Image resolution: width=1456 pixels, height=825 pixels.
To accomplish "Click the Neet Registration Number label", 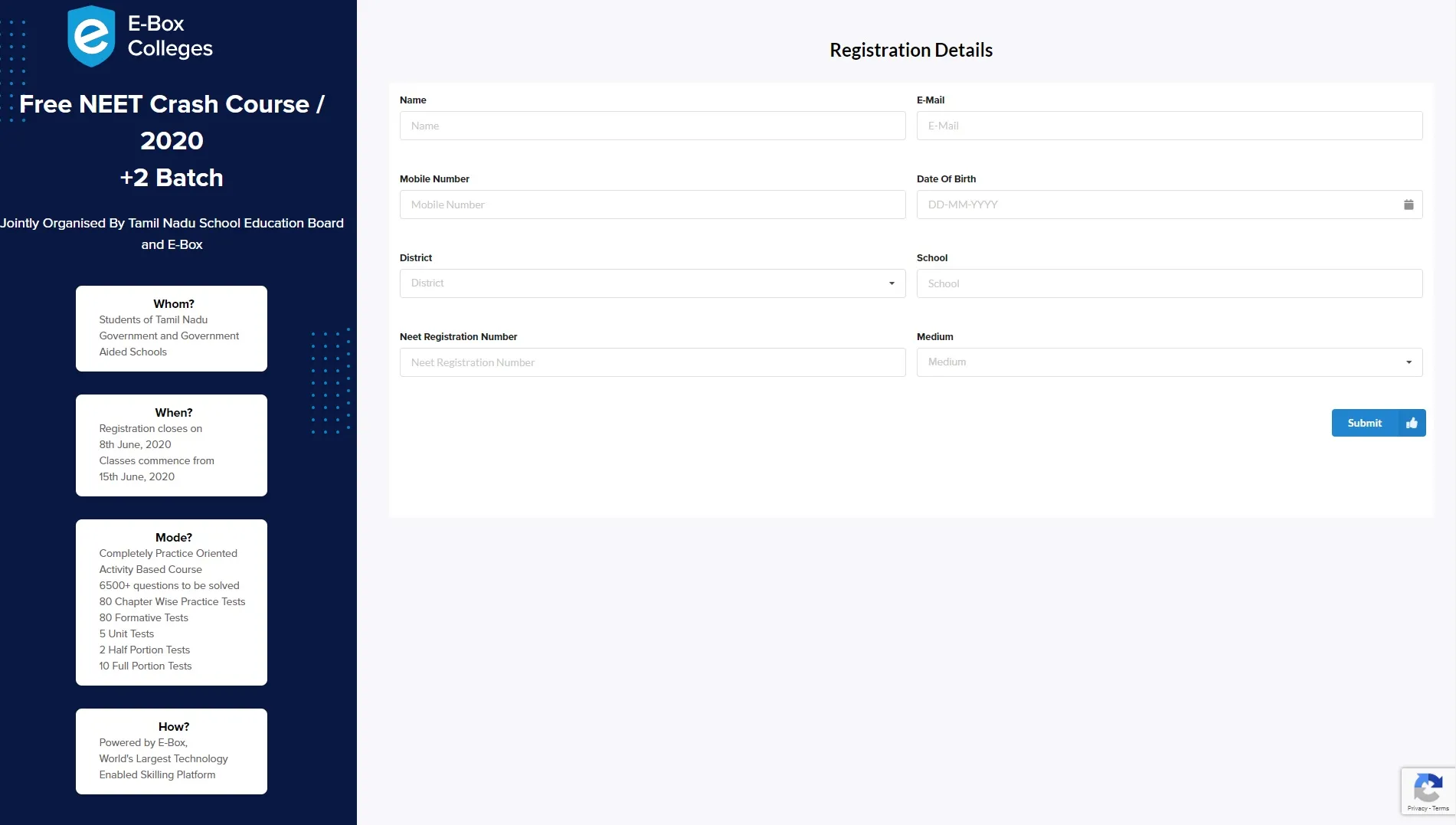I will [x=458, y=336].
